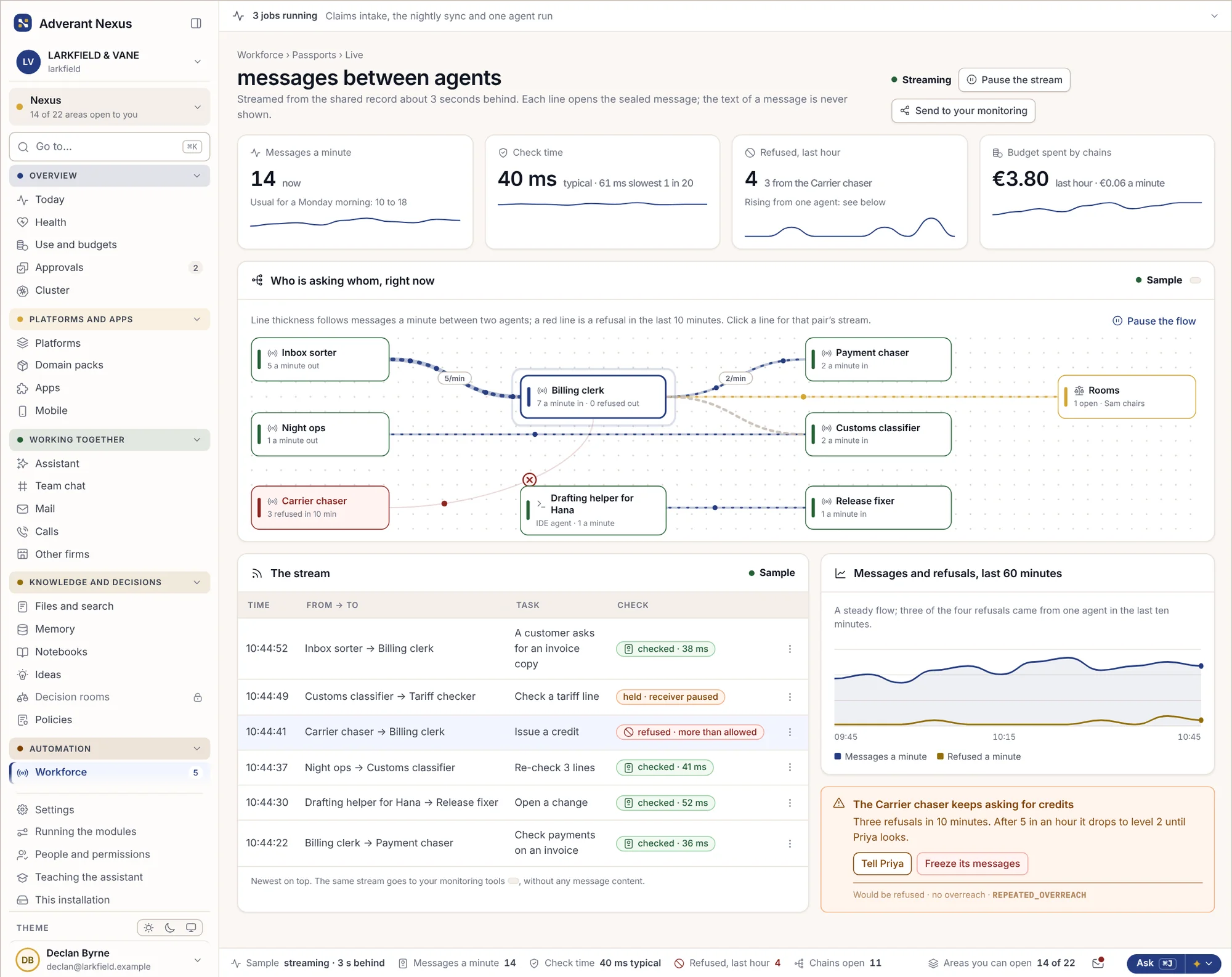
Task: Click Messages a minute legend swatch
Action: (x=838, y=756)
